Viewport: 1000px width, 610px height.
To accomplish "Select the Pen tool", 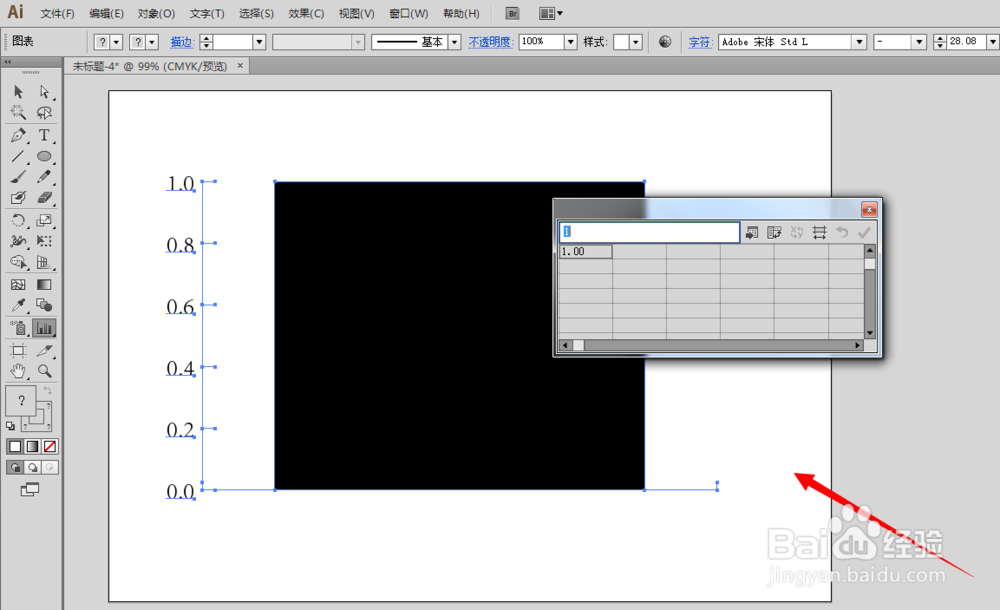I will pos(18,135).
